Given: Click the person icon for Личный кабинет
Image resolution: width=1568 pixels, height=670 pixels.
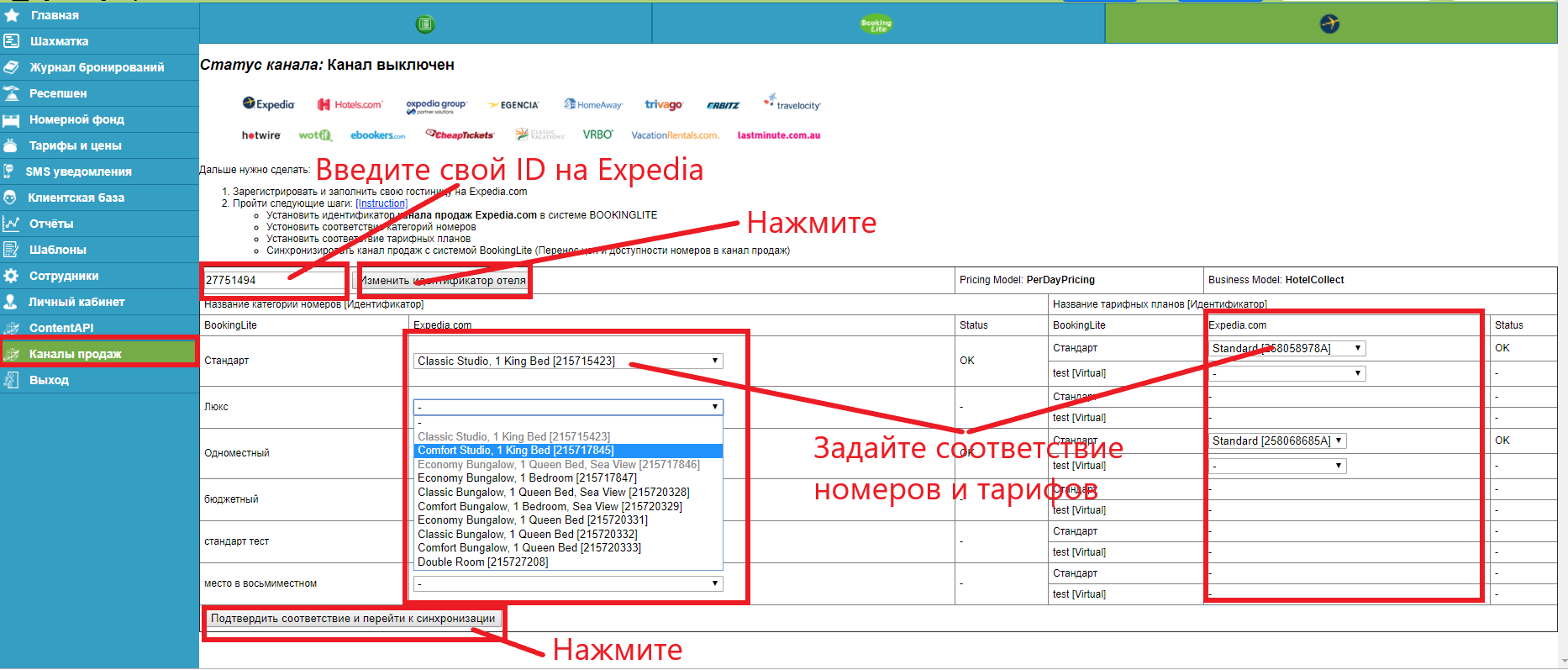Looking at the screenshot, I should 12,302.
